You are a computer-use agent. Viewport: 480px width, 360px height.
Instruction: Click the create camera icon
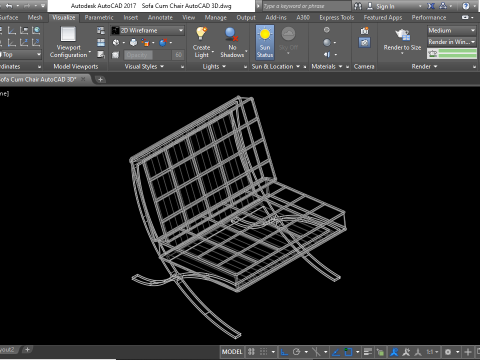(364, 31)
